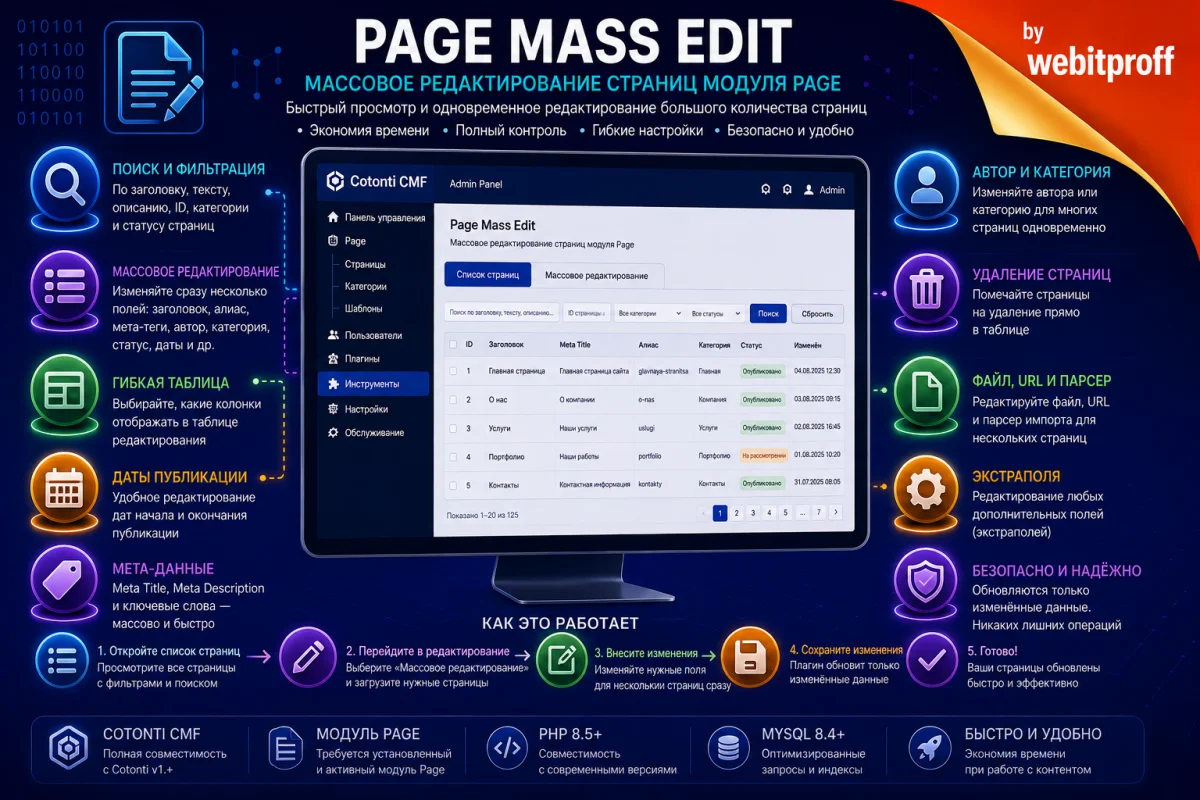Screen dimensions: 1200x800
Task: Click the Плагины sidebar icon
Action: tap(333, 358)
